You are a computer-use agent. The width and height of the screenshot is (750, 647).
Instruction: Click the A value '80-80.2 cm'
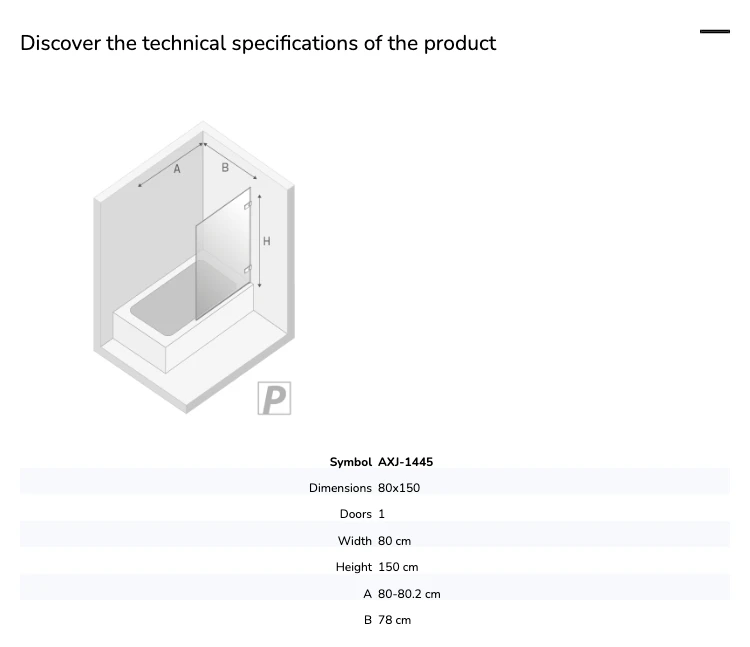(409, 594)
